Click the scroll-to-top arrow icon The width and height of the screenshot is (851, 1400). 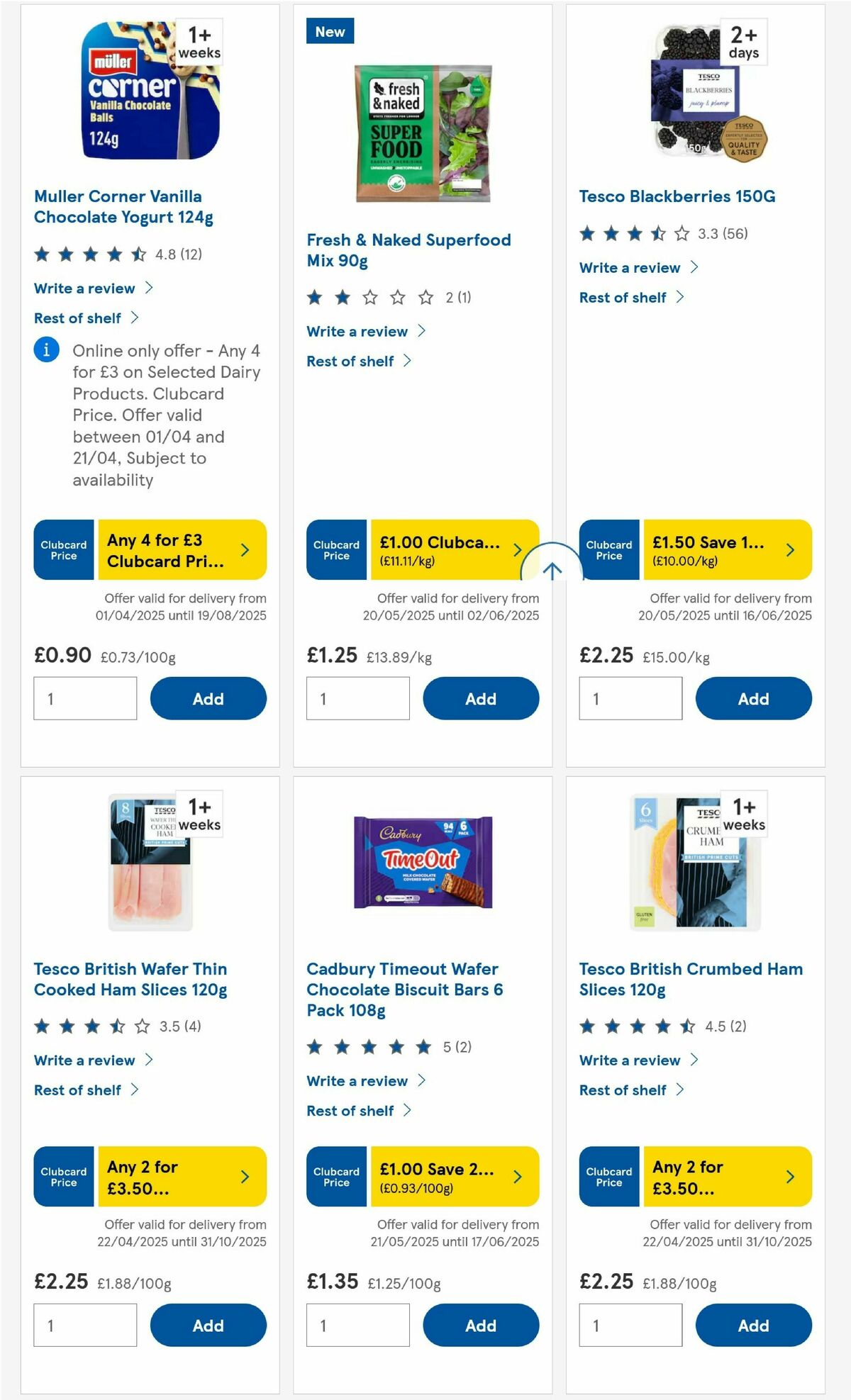(552, 567)
